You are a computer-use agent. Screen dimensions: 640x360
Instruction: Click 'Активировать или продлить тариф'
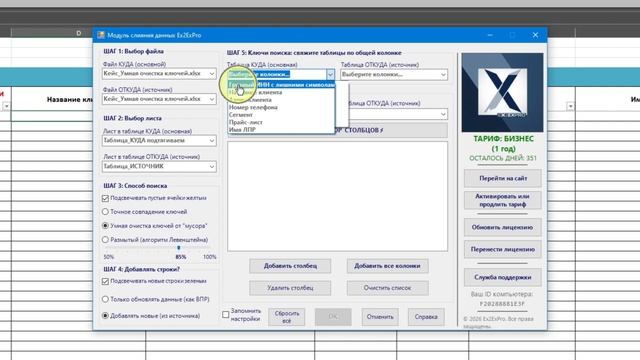tap(503, 200)
